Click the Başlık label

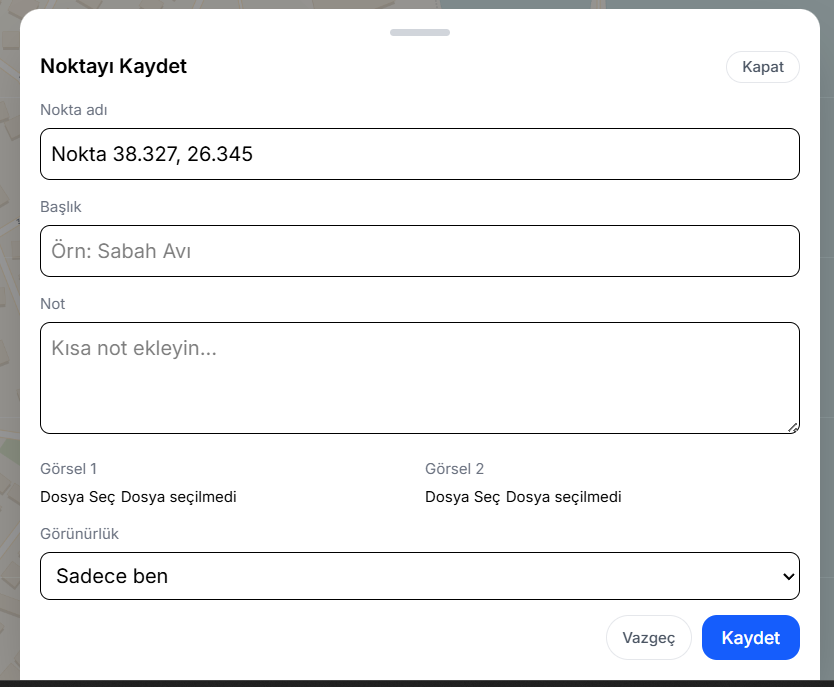click(x=60, y=207)
